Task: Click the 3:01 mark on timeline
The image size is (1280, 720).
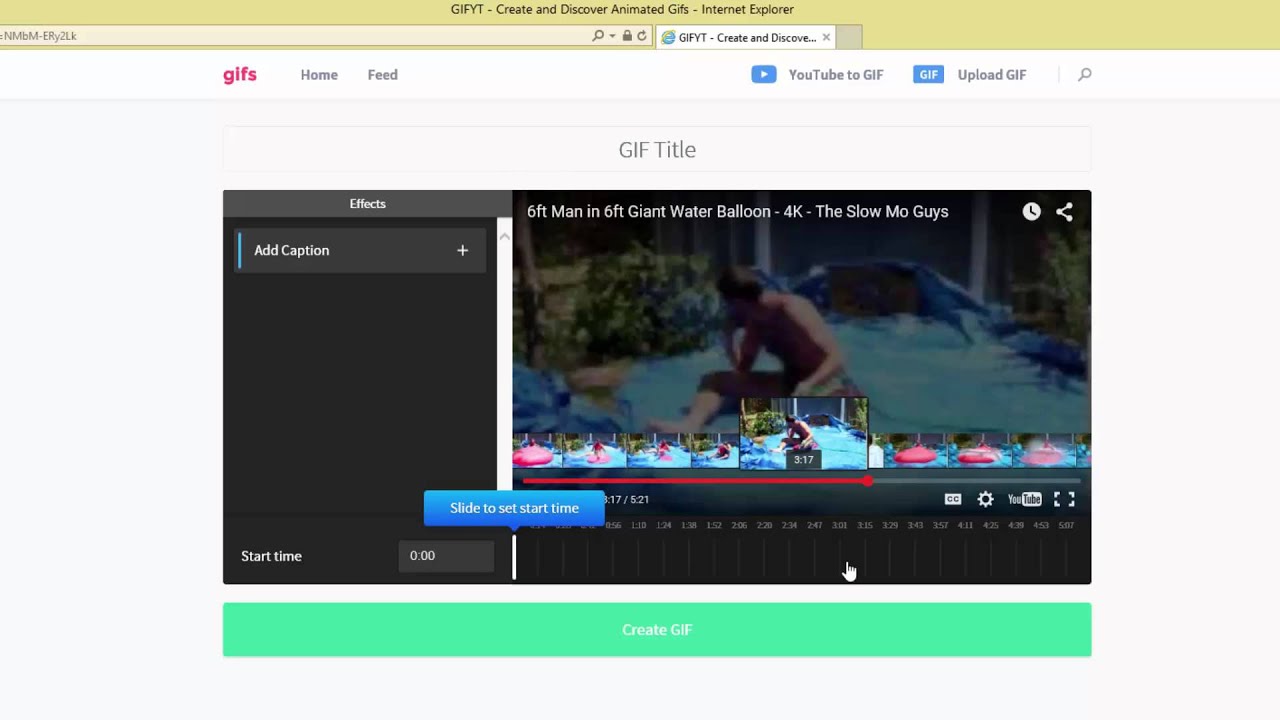Action: point(840,526)
